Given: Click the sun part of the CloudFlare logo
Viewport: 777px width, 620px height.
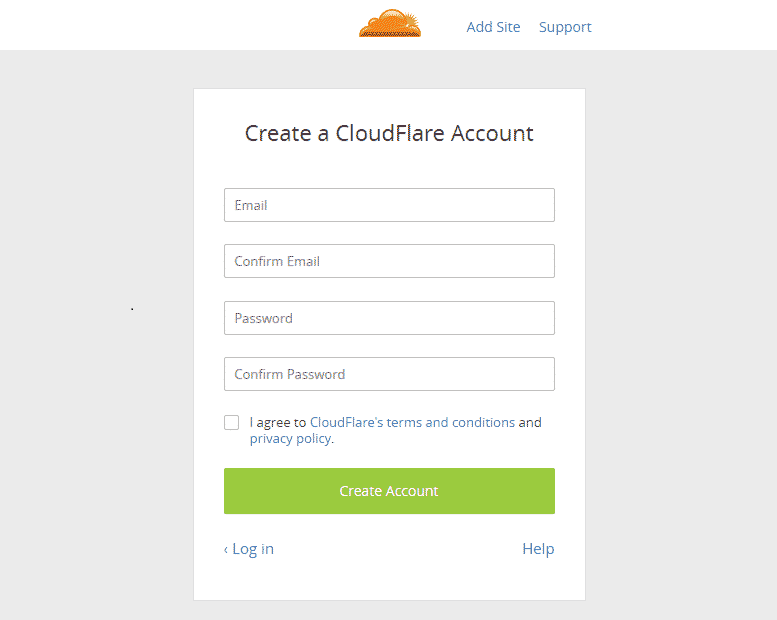Looking at the screenshot, I should [410, 22].
